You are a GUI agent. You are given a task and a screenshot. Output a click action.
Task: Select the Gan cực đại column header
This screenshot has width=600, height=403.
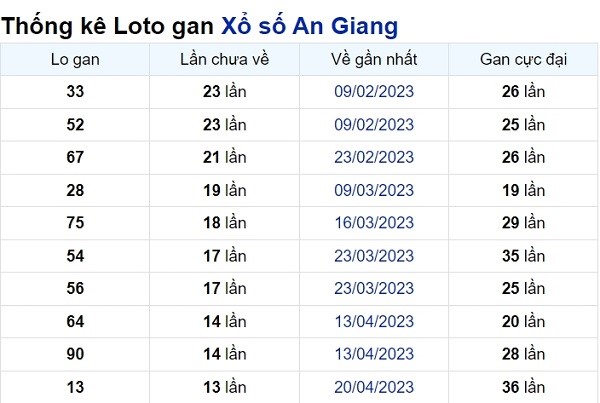(523, 60)
